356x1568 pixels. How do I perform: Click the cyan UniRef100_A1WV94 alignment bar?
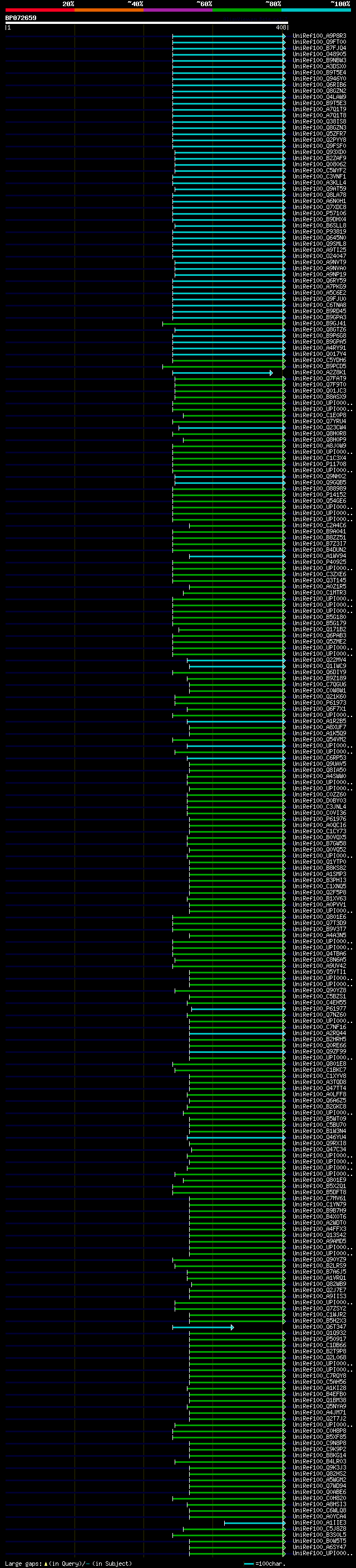(x=238, y=556)
